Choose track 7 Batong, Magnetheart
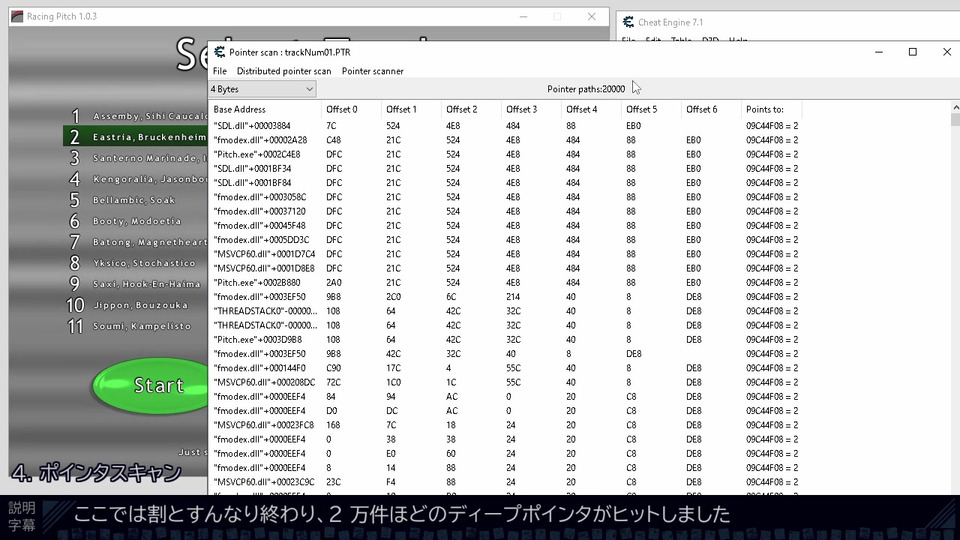 [136, 242]
